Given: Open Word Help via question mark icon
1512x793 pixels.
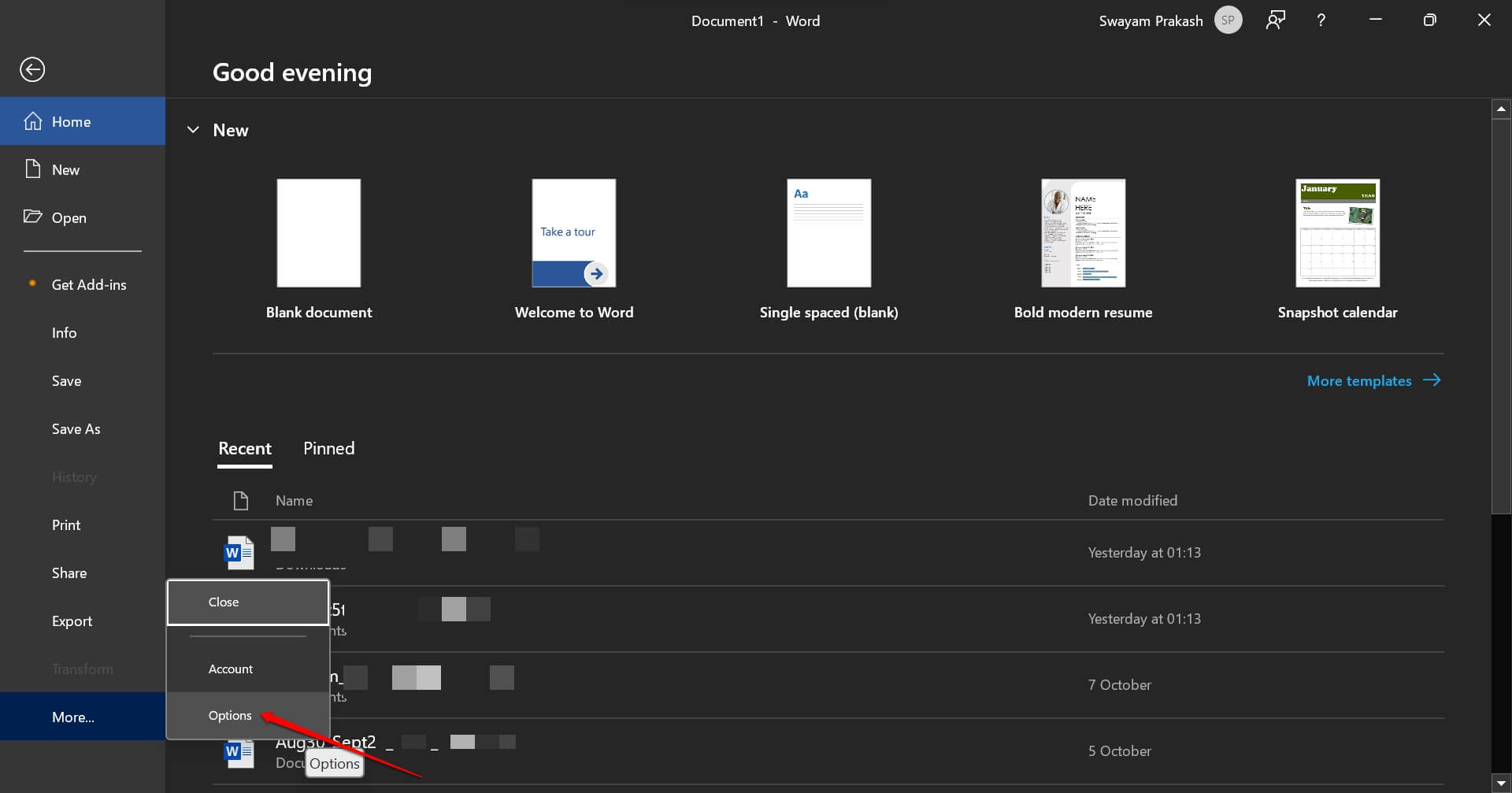Looking at the screenshot, I should [1321, 20].
